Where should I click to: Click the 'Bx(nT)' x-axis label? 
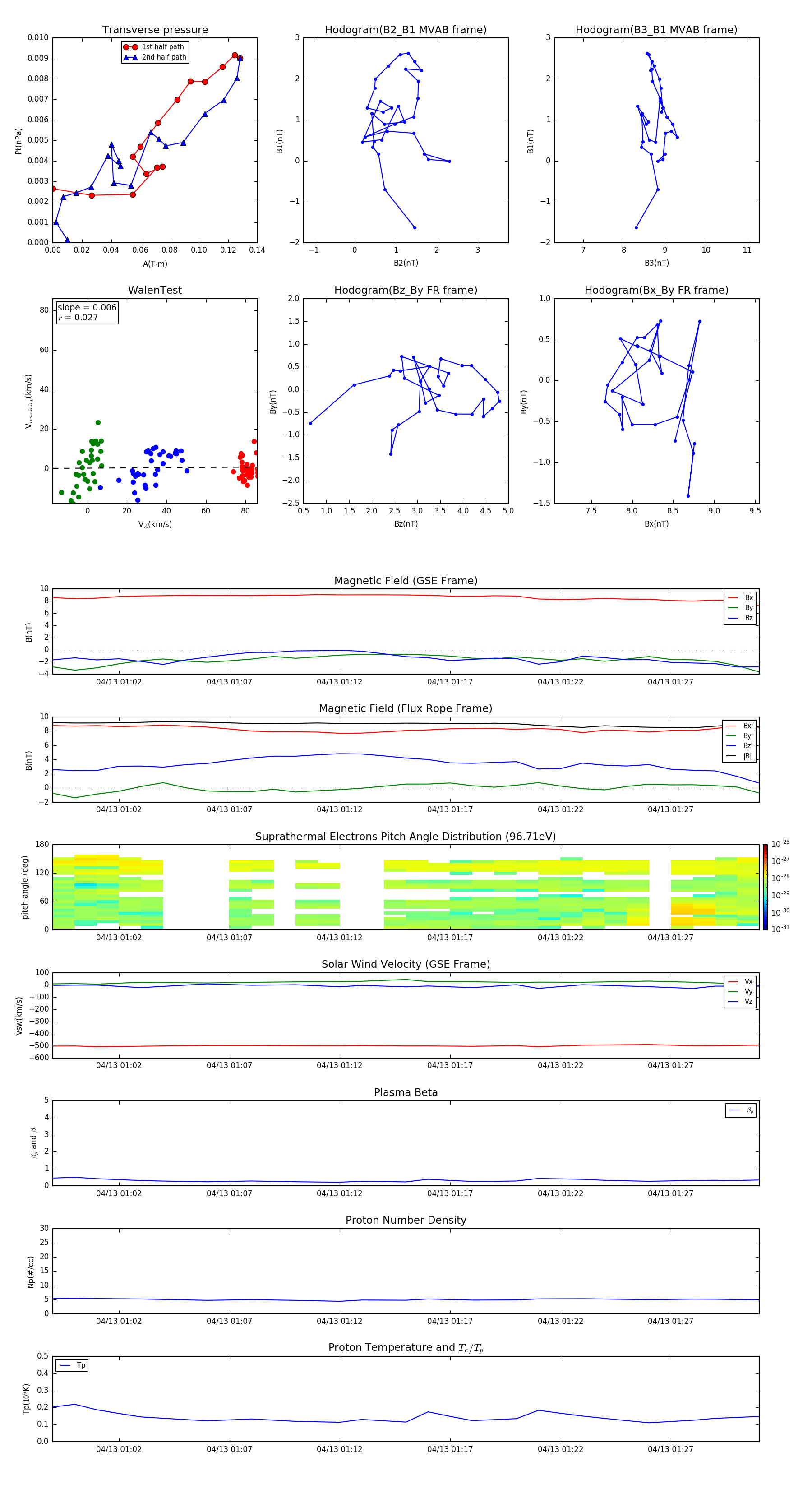click(656, 524)
